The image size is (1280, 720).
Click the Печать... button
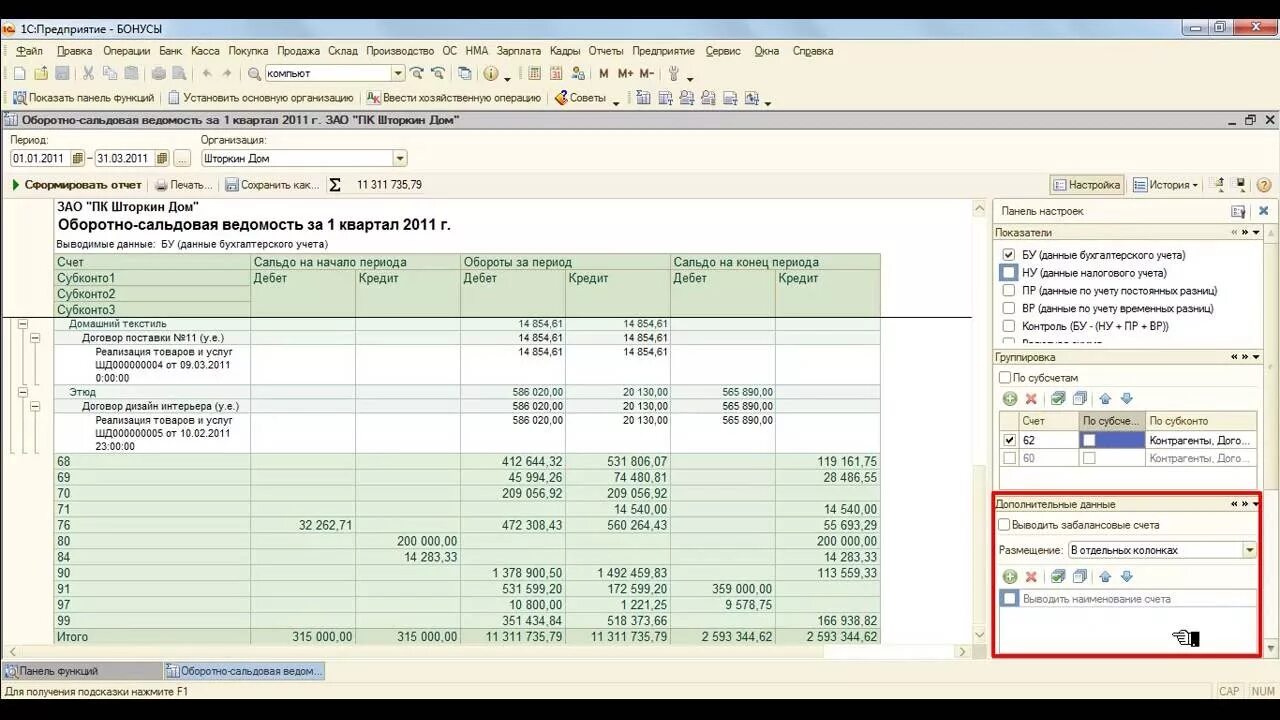click(185, 185)
